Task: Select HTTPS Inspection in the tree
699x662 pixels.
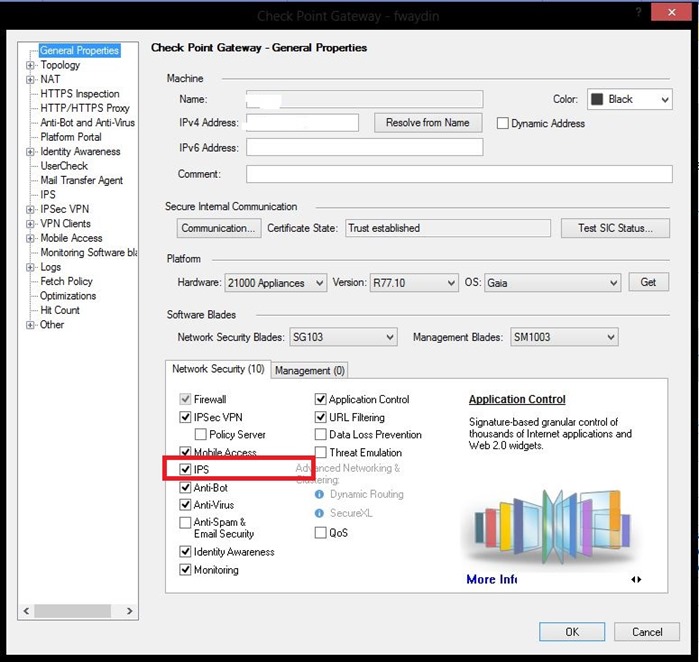Action: click(x=80, y=94)
